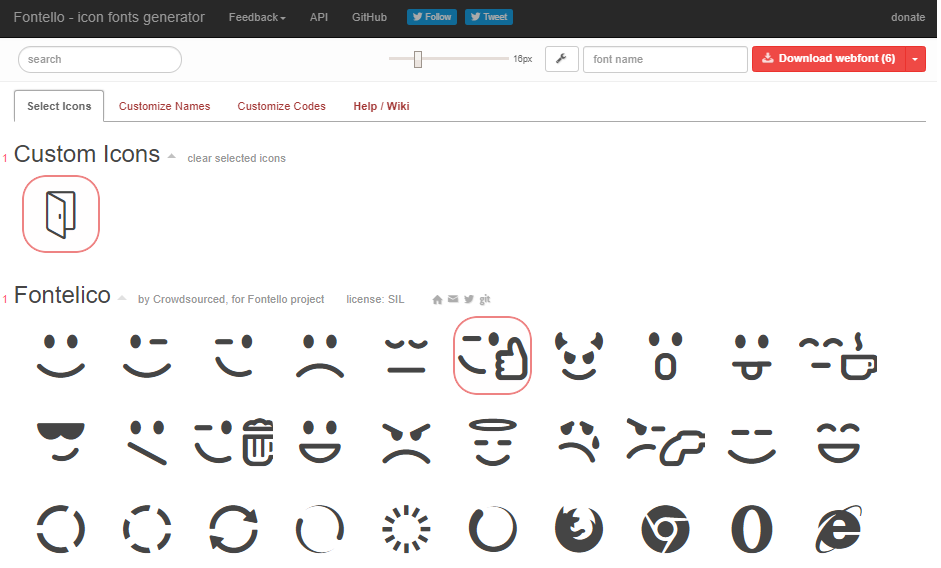Select the dashed circle spinner icon
The height and width of the screenshot is (568, 941).
147,529
